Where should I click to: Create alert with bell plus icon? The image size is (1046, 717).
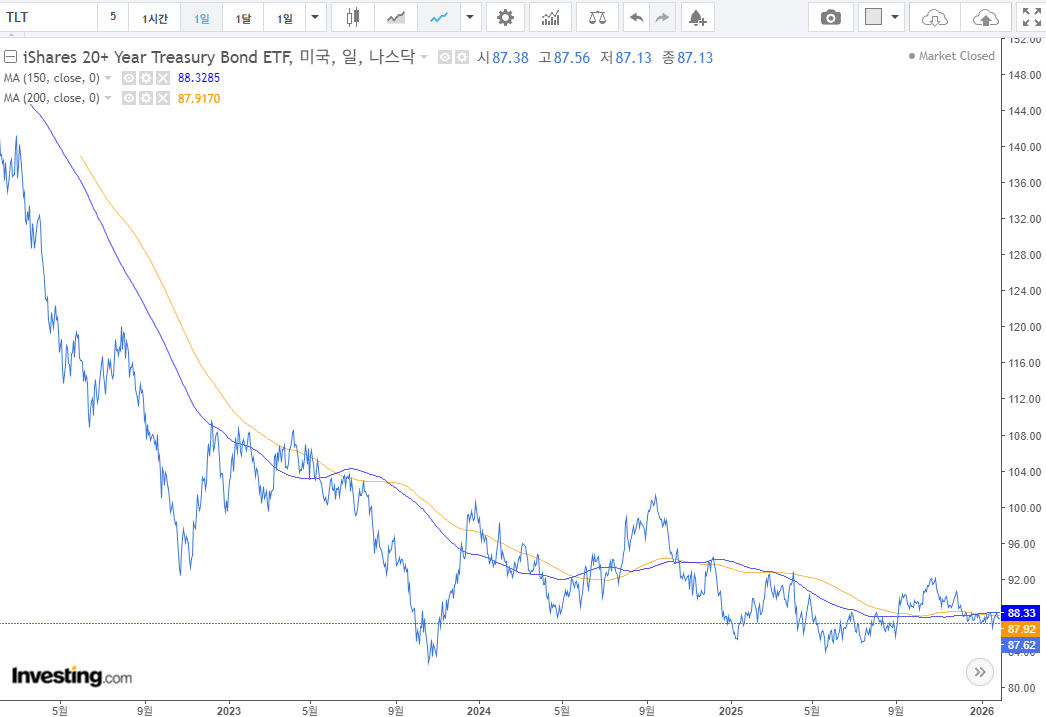point(698,17)
